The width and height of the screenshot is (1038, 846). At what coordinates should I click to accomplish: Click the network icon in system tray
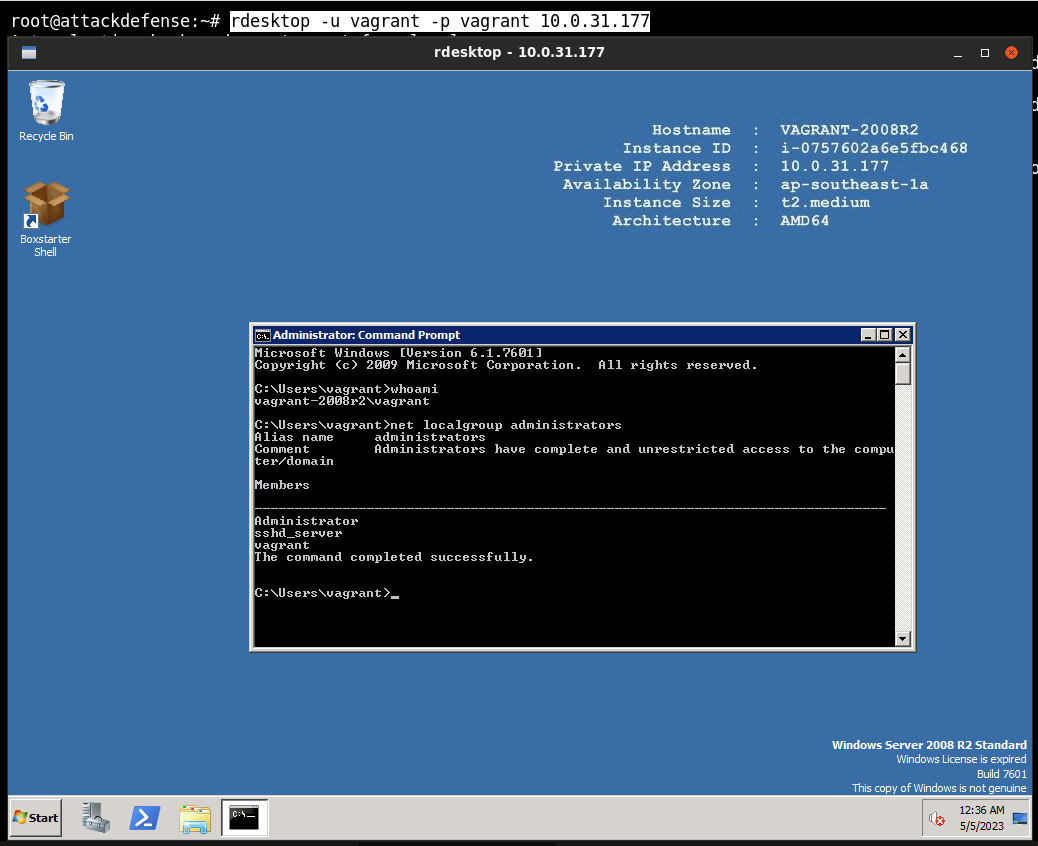(x=1020, y=819)
